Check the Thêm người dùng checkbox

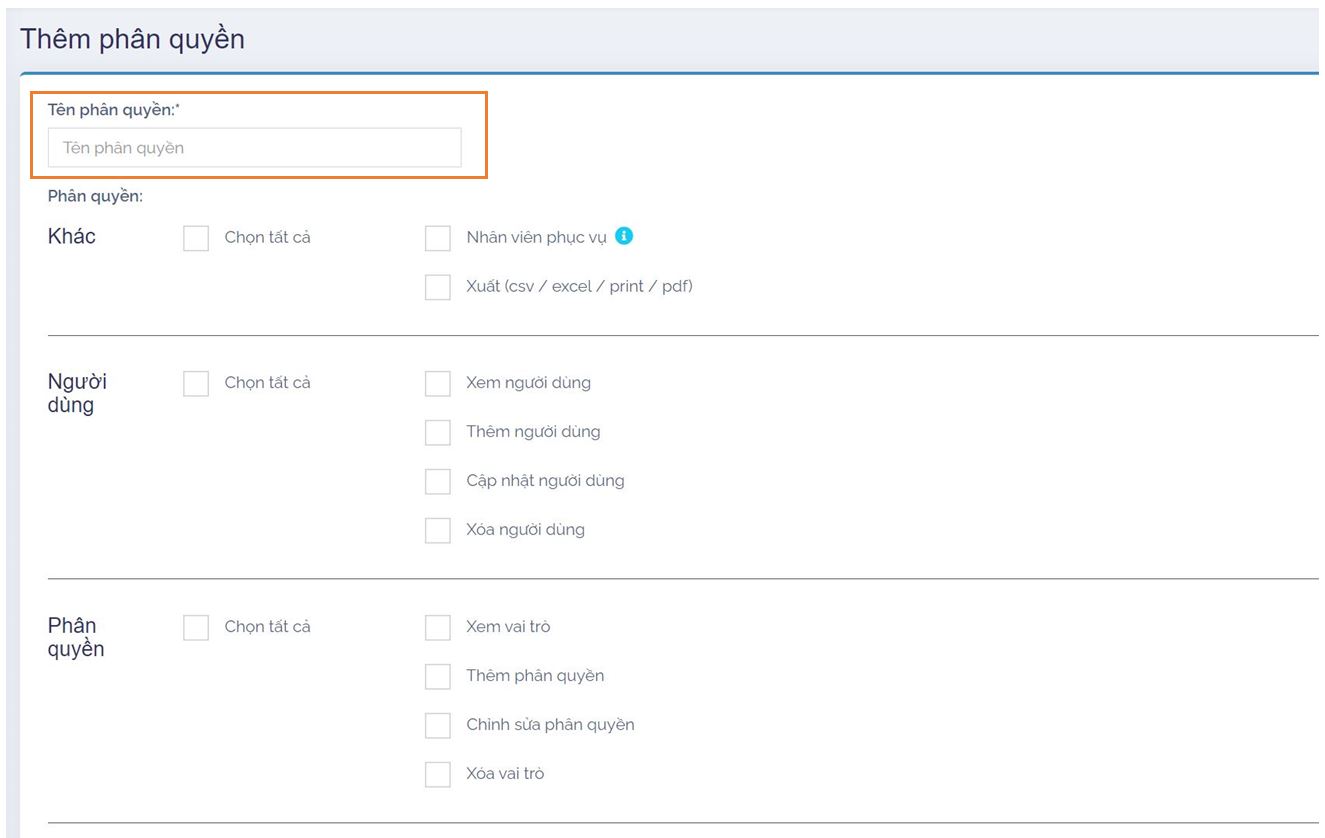click(438, 432)
